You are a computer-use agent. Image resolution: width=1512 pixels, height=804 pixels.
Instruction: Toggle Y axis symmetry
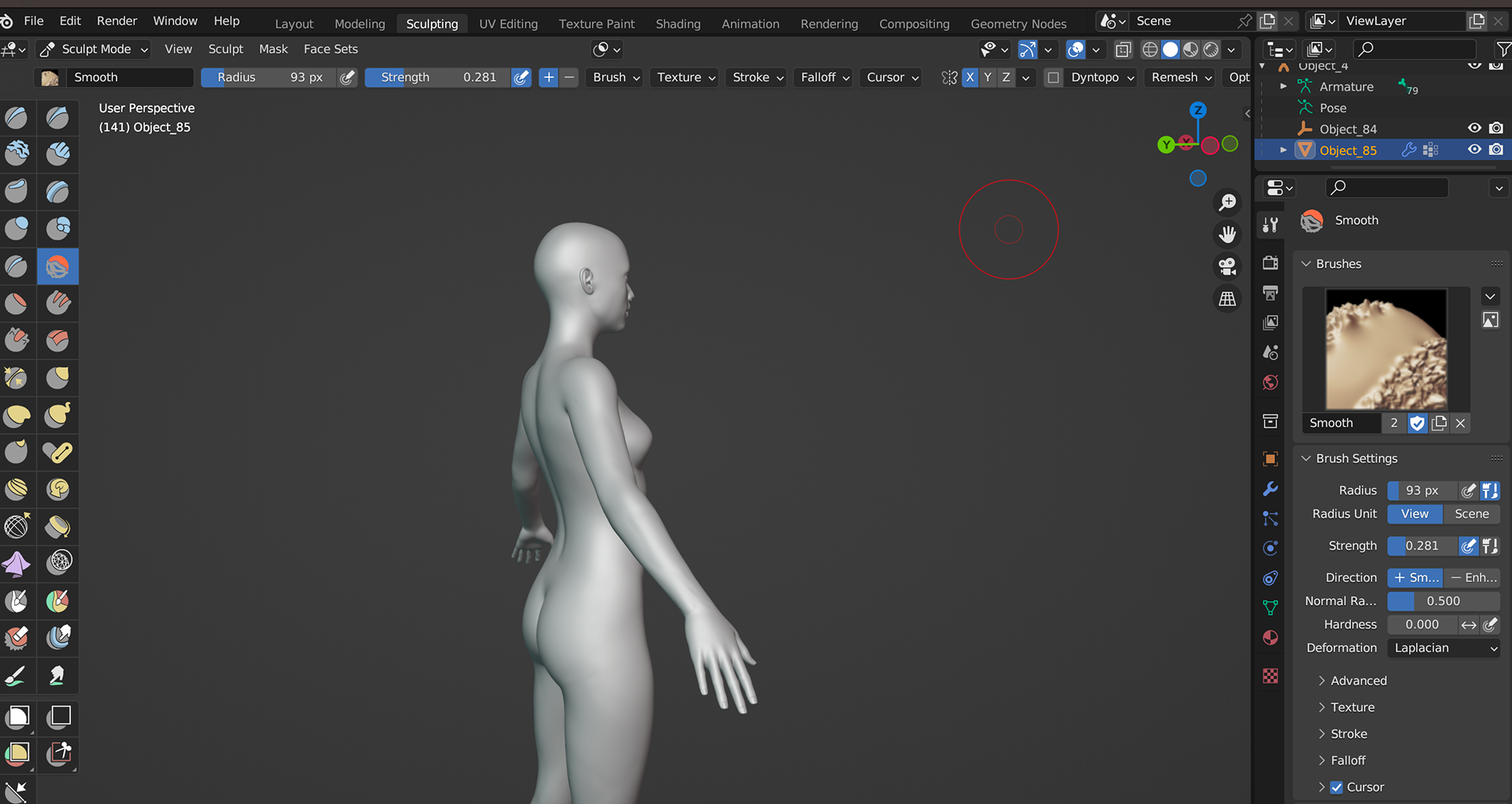coord(988,77)
